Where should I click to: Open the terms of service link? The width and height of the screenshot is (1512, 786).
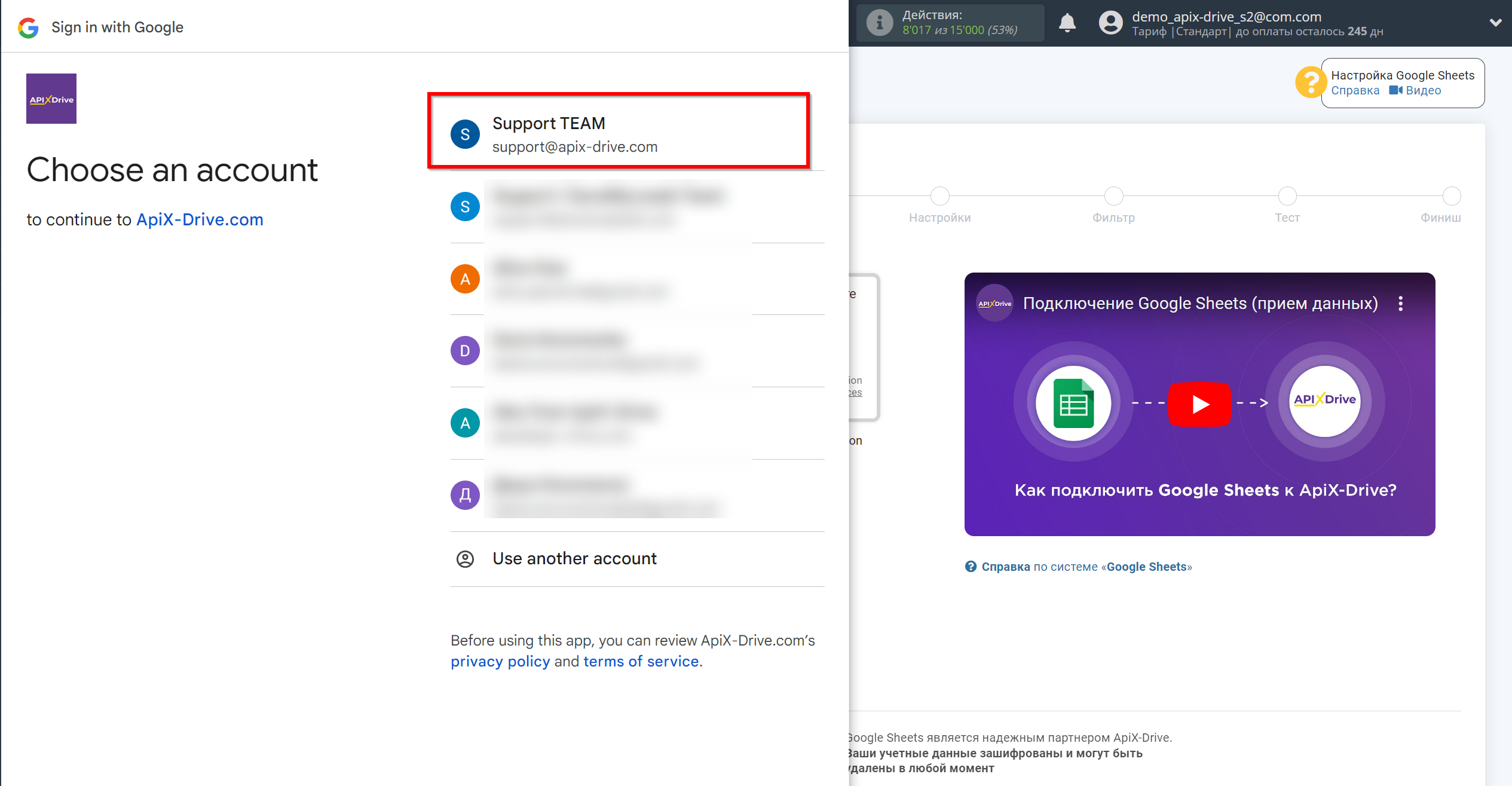tap(641, 661)
